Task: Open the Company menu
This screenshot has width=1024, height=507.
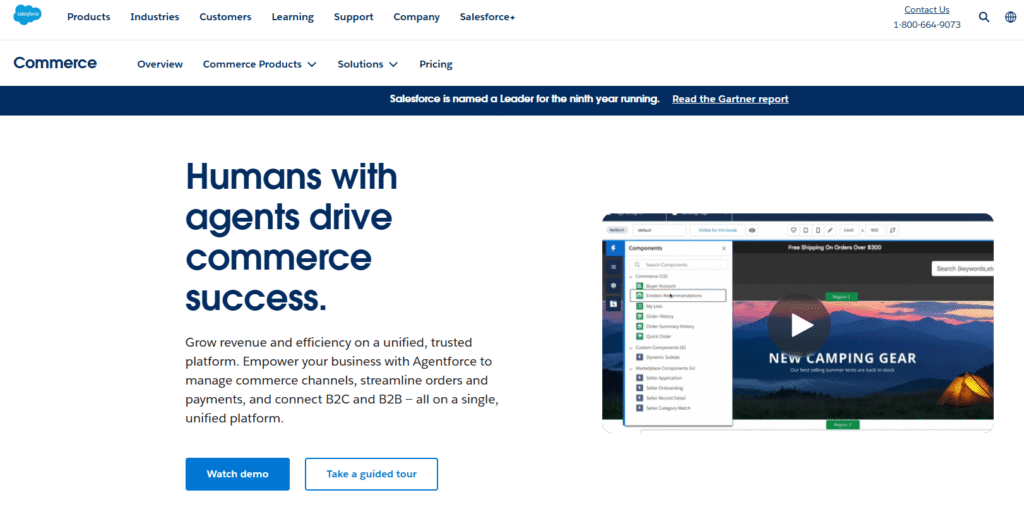Action: tap(417, 17)
